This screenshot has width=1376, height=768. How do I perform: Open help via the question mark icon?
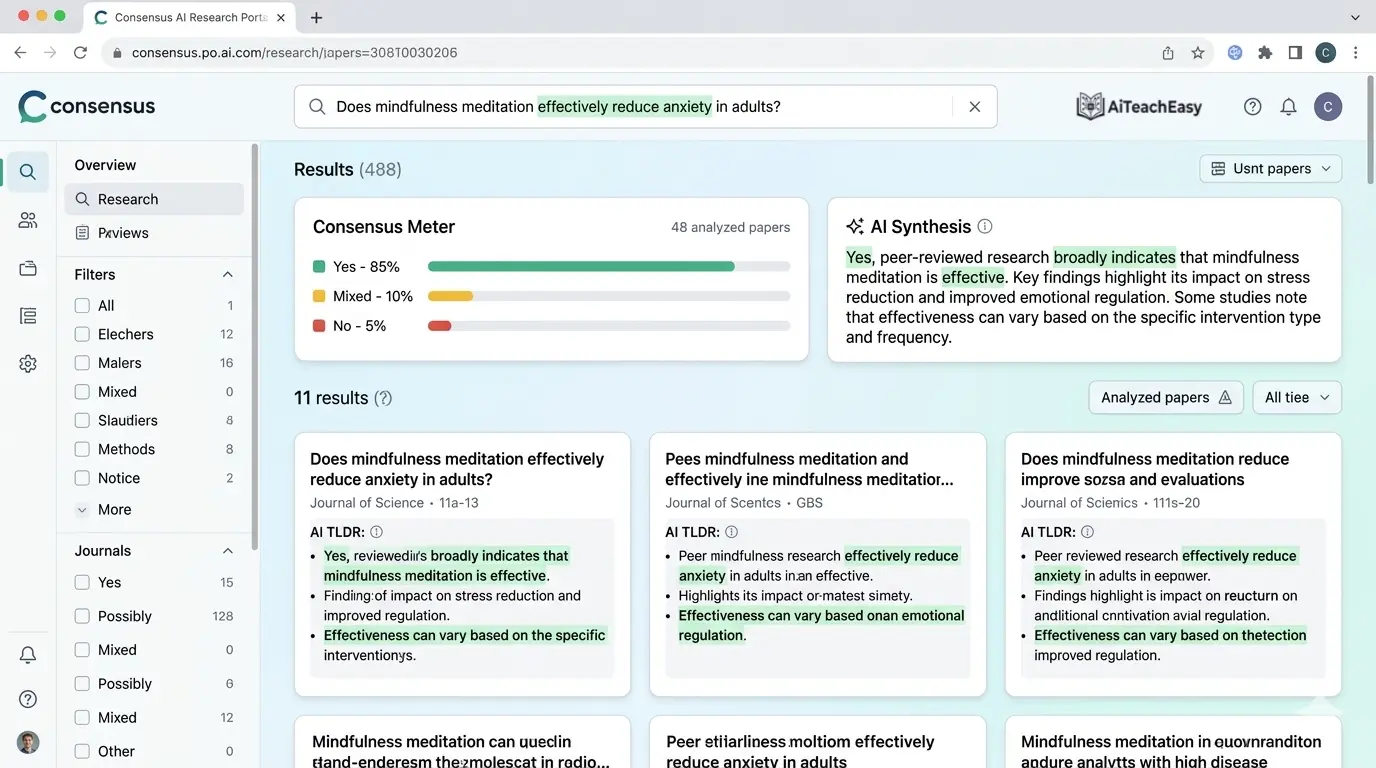(x=1252, y=106)
